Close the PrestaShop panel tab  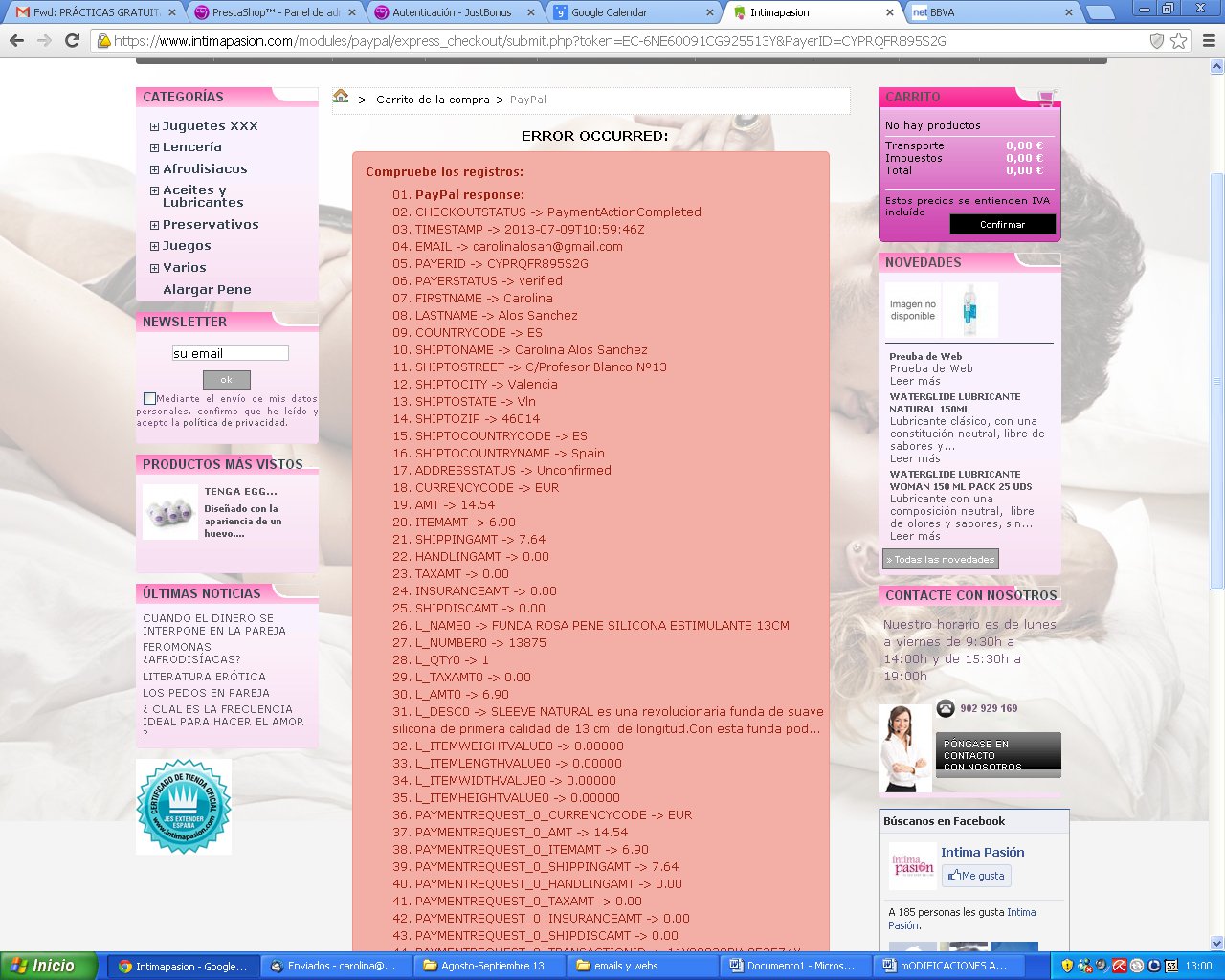pyautogui.click(x=351, y=12)
